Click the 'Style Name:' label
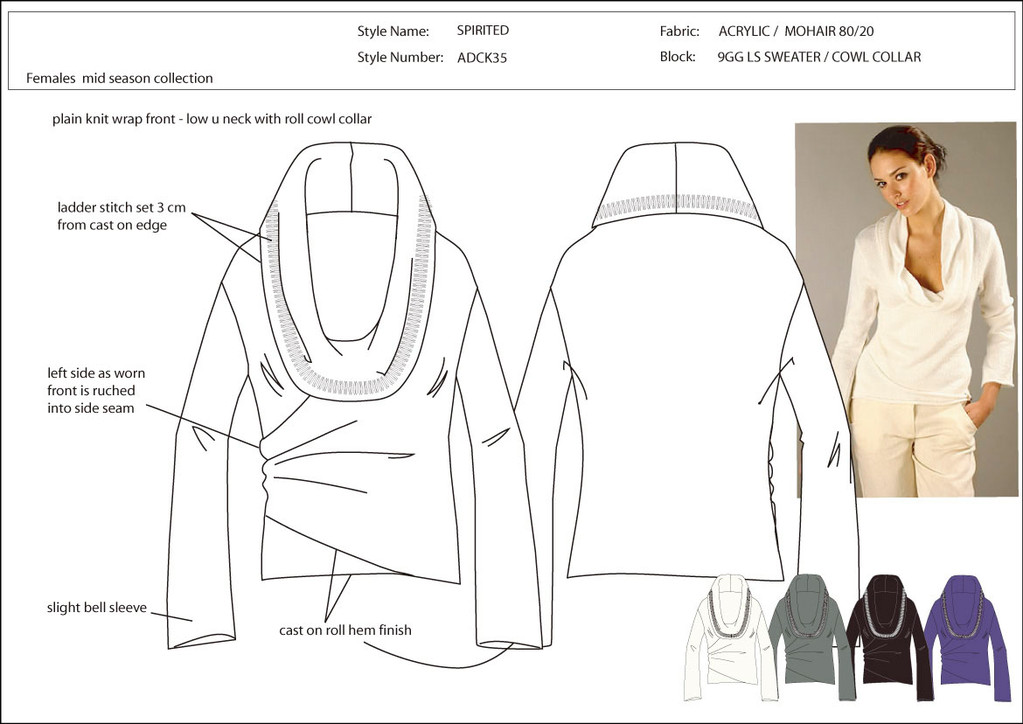Viewport: 1023px width, 724px height. tap(393, 31)
